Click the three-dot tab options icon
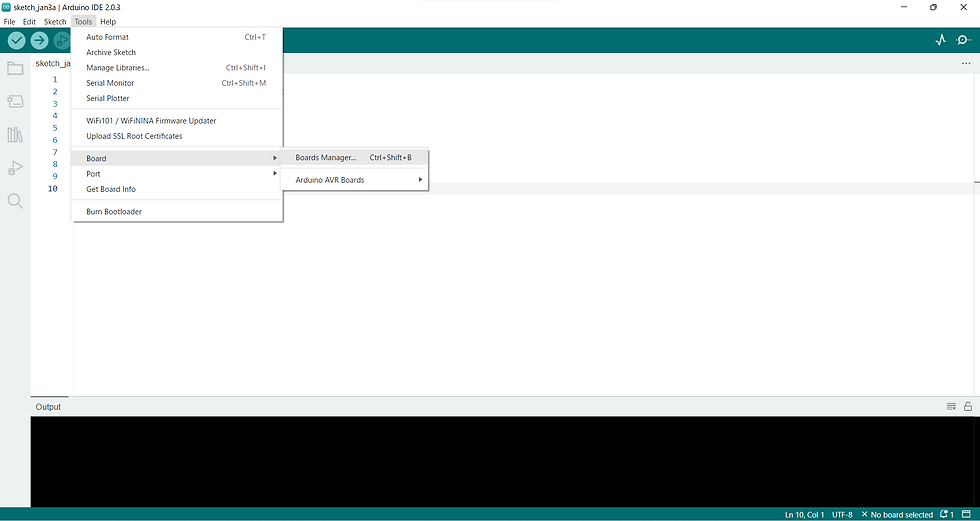Viewport: 980px width, 521px height. click(966, 64)
